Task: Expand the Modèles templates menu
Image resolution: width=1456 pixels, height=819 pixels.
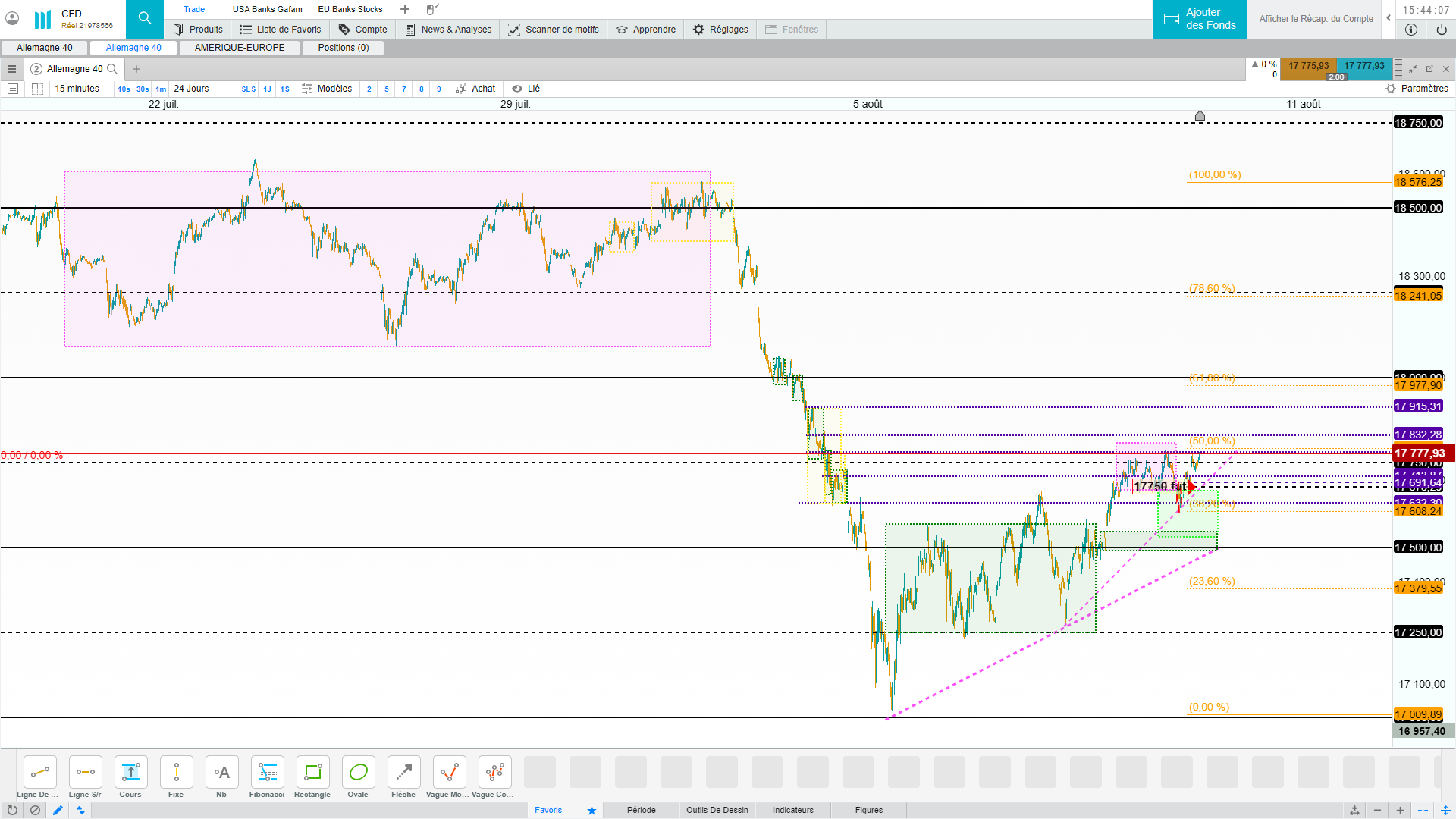Action: pos(327,89)
